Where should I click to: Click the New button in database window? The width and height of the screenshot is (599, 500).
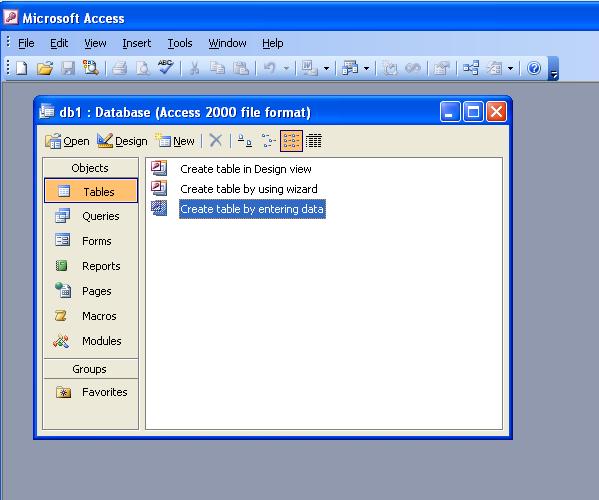click(175, 141)
